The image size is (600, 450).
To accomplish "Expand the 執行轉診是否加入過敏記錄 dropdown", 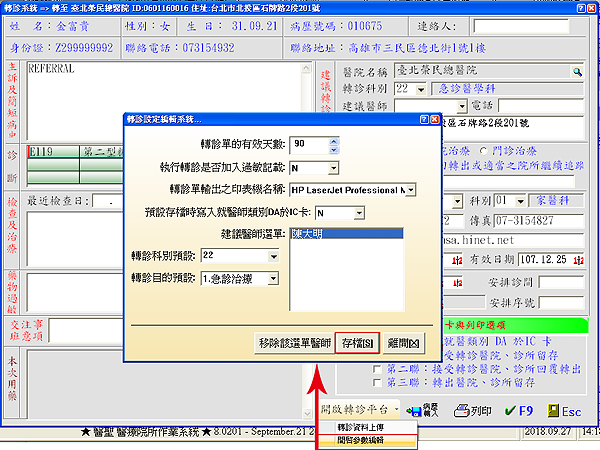I will (x=332, y=167).
